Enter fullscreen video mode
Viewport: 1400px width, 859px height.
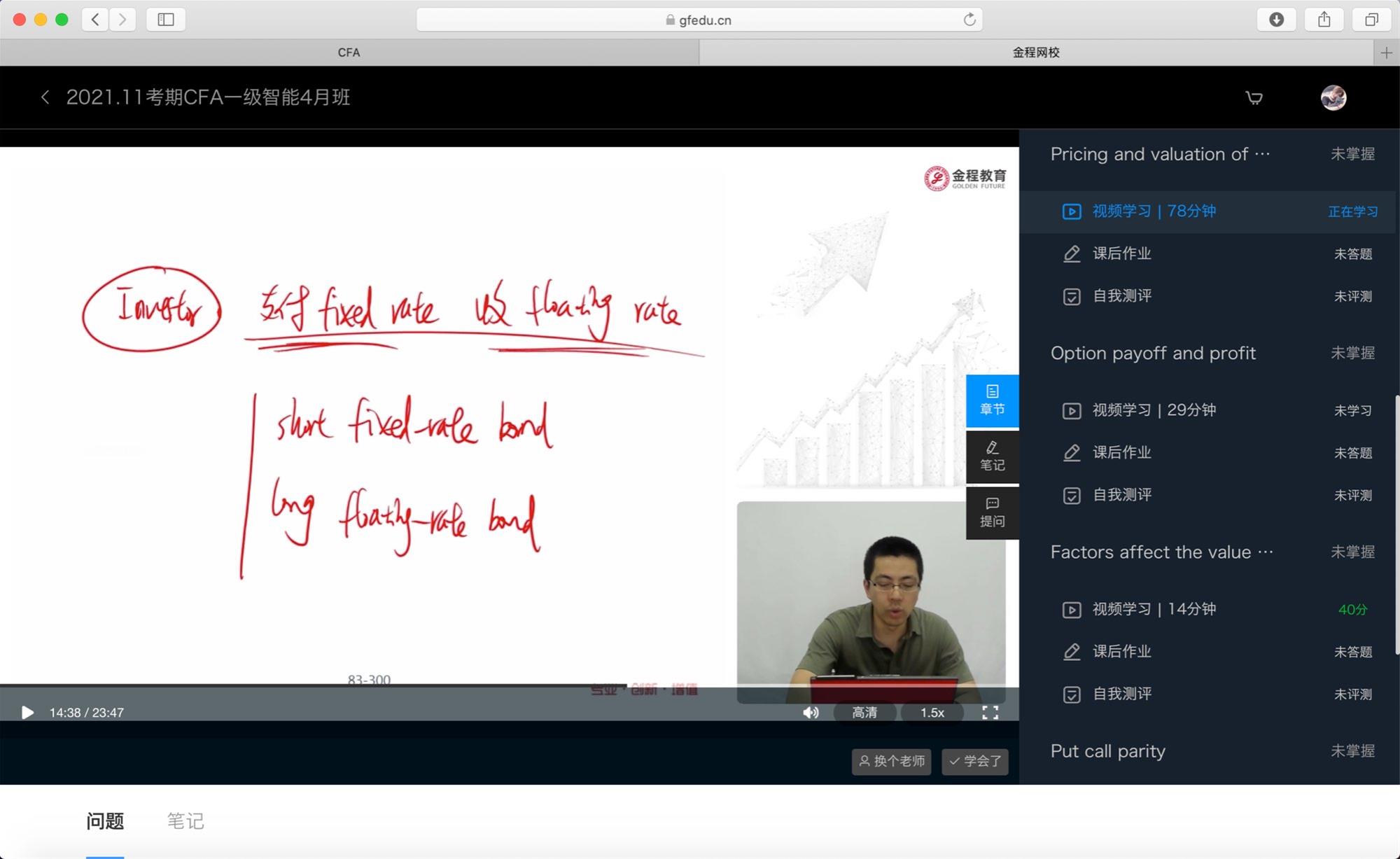(990, 713)
